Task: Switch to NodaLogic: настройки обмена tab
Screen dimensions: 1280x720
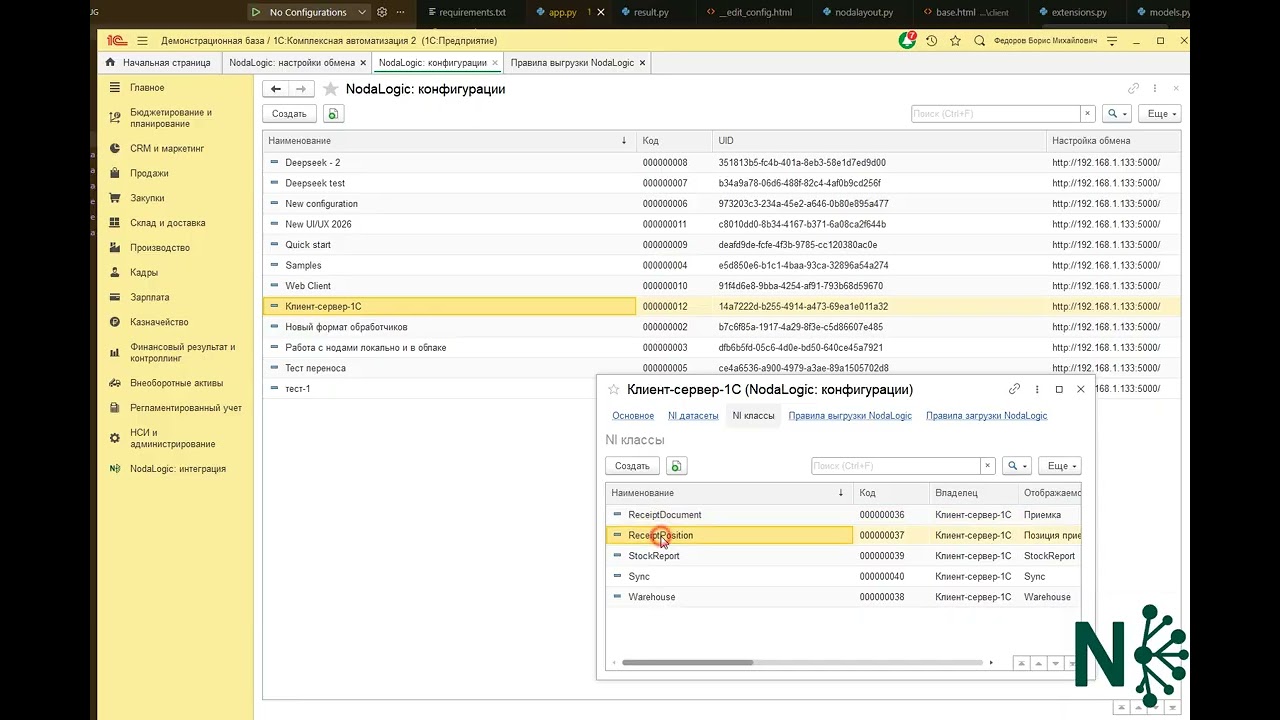Action: click(x=291, y=62)
